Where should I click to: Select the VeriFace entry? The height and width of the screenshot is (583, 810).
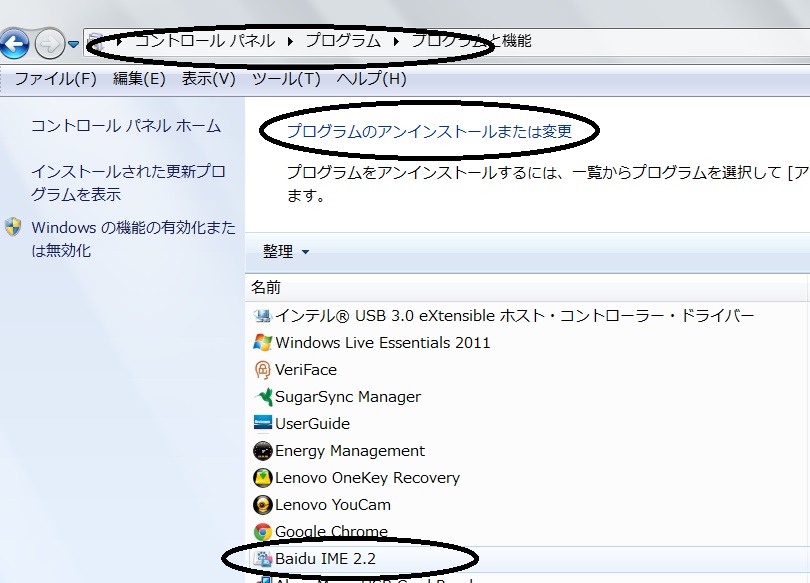[306, 370]
